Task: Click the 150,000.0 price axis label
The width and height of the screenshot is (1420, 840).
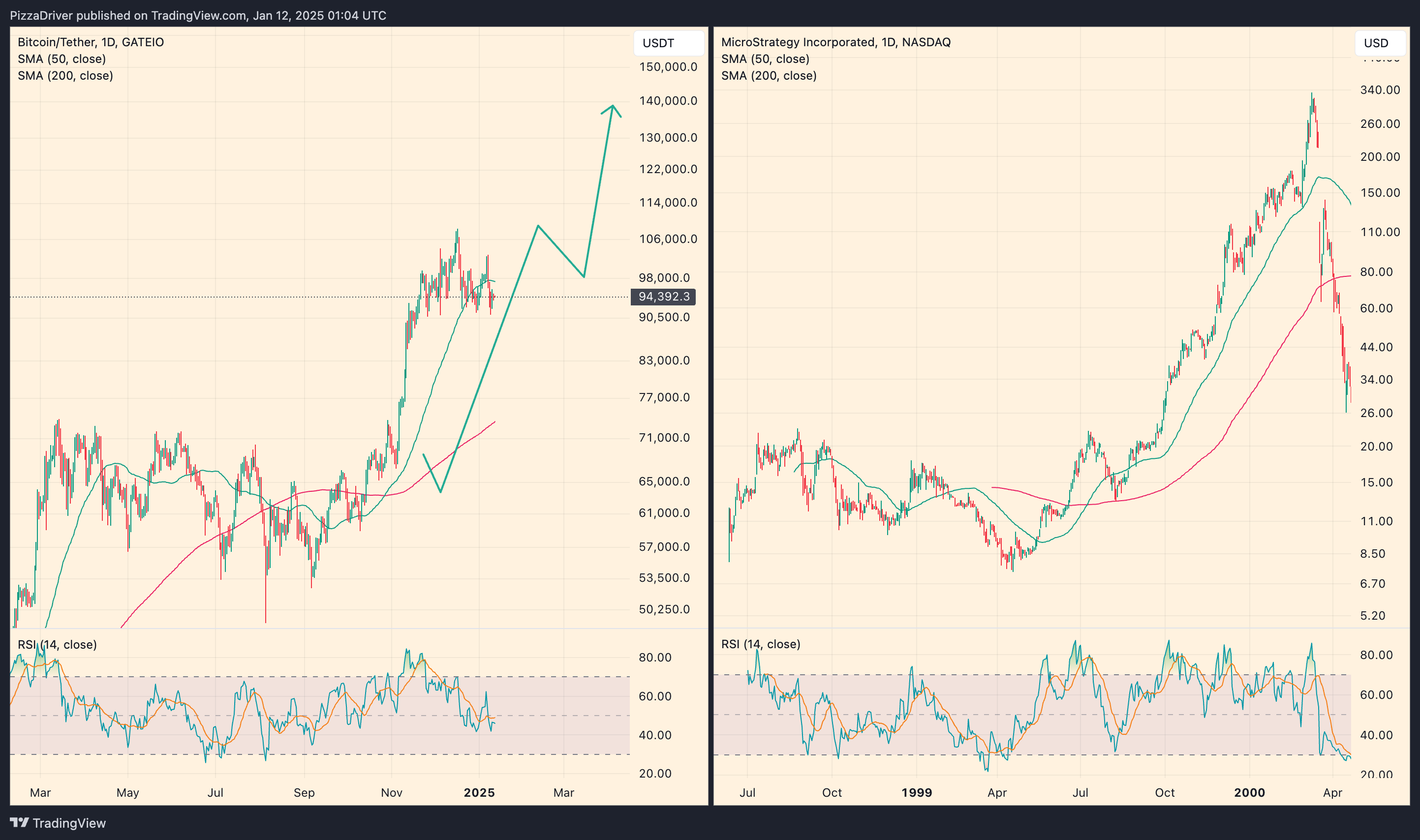Action: point(668,67)
